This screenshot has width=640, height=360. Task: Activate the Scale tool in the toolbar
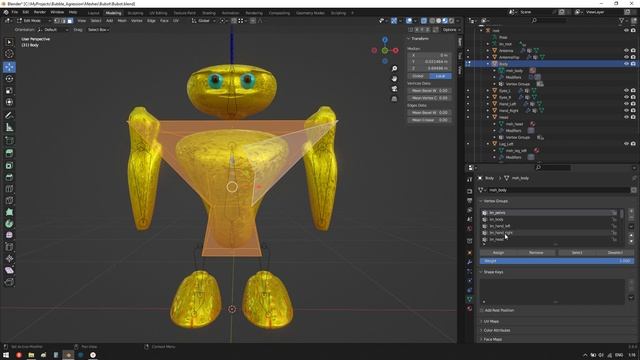[x=9, y=91]
